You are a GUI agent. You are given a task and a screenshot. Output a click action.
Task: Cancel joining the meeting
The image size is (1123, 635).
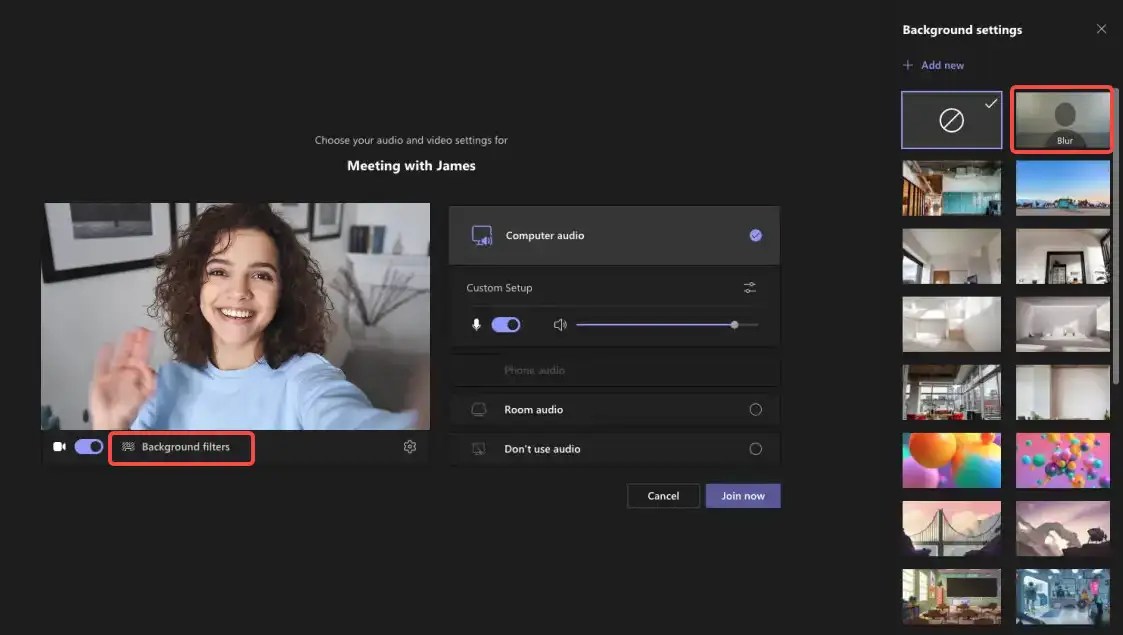[x=663, y=495]
